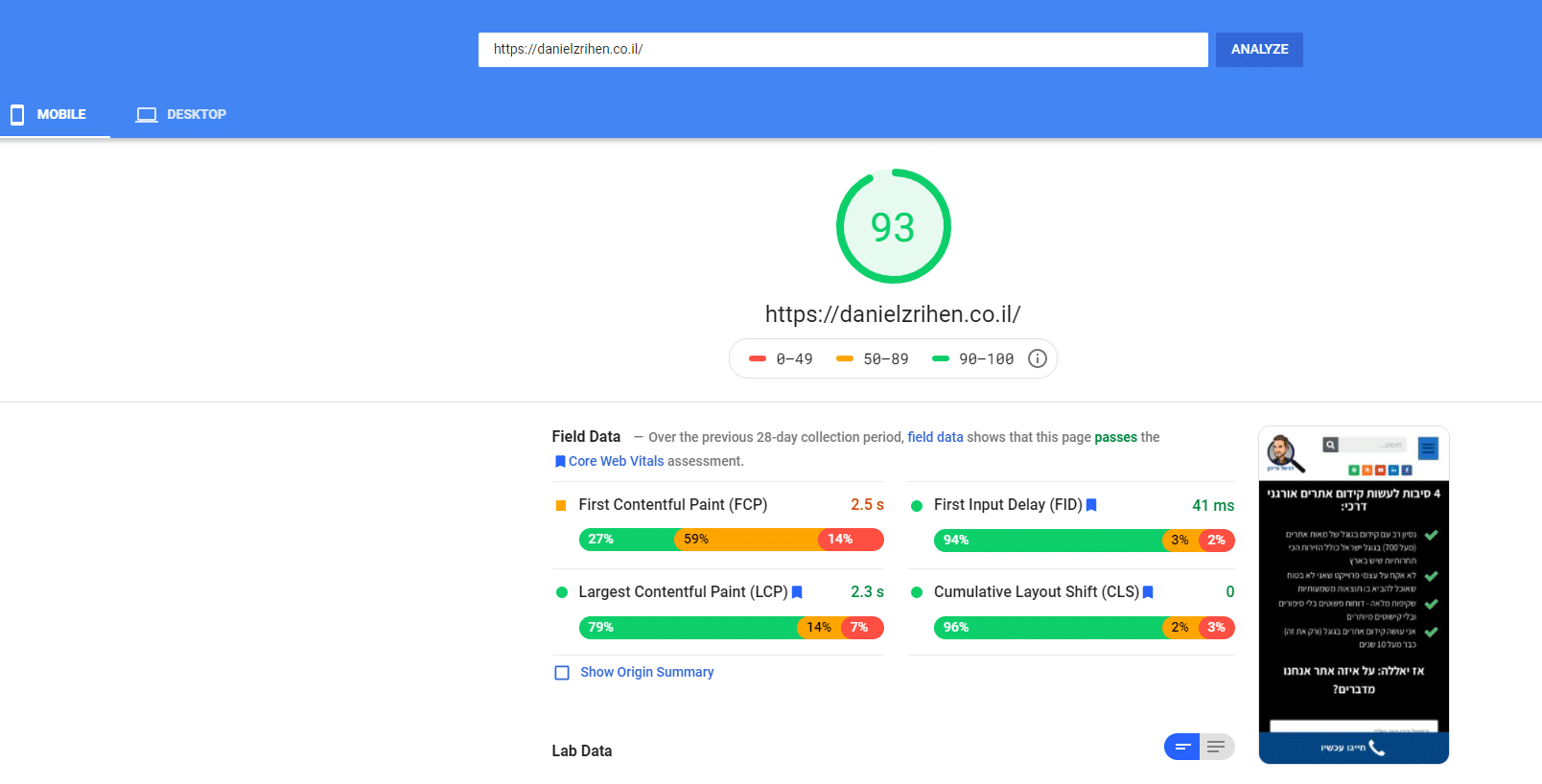
Task: Click the green word passes
Action: (1116, 437)
